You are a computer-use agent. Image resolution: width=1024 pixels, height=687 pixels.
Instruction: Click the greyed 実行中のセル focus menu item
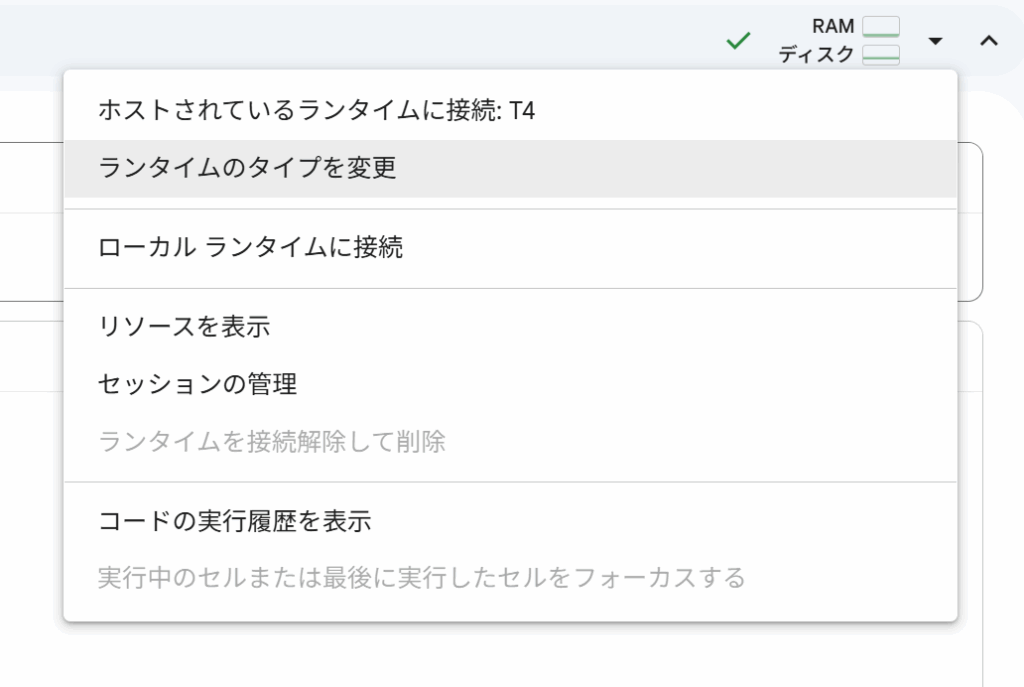pyautogui.click(x=421, y=577)
